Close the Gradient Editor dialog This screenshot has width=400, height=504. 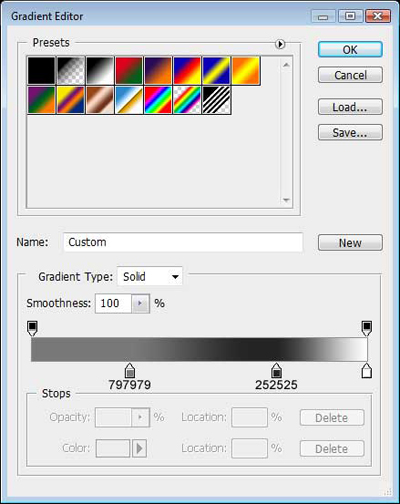pos(378,16)
